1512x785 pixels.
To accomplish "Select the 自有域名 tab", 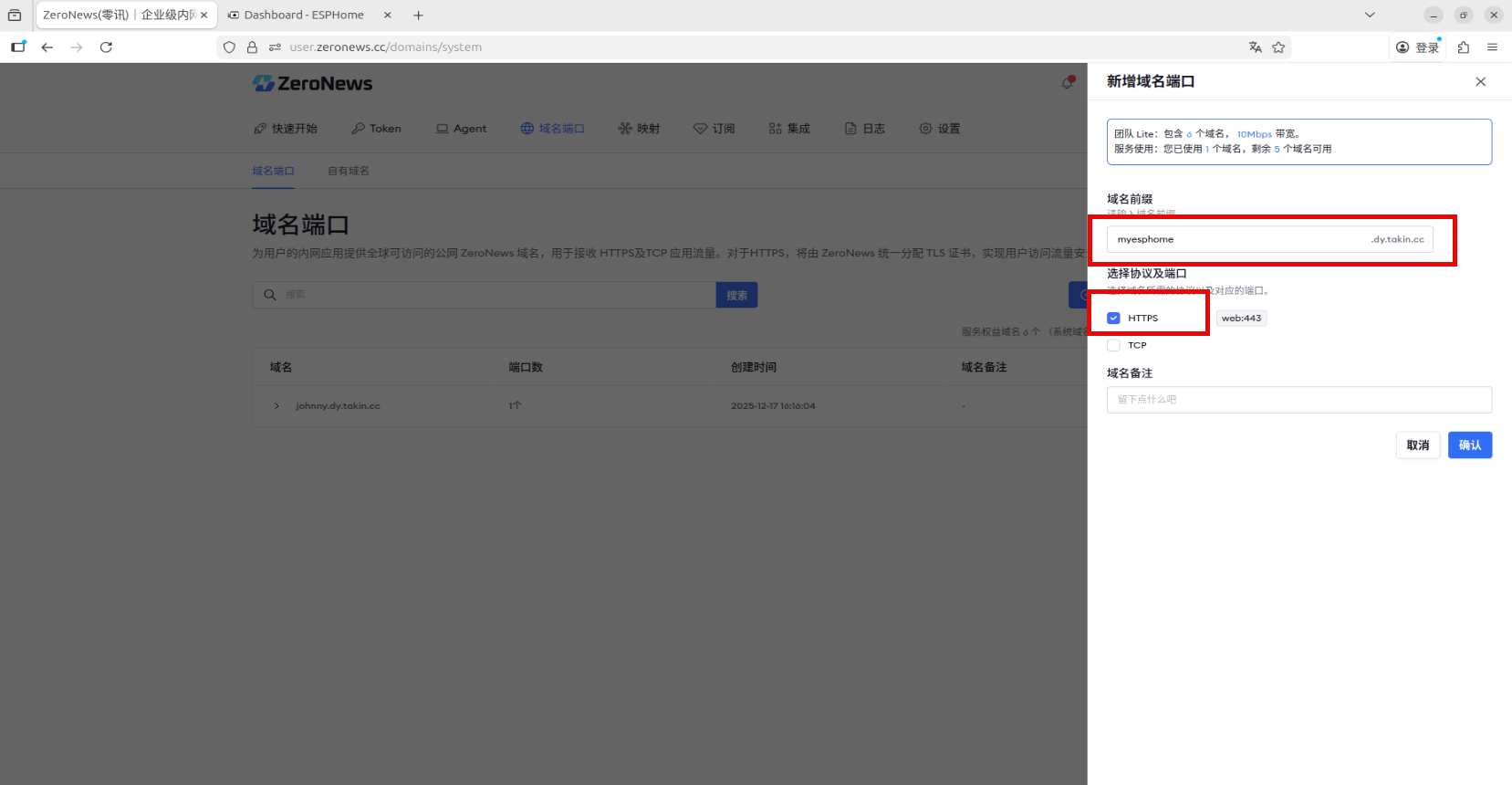I will (349, 172).
